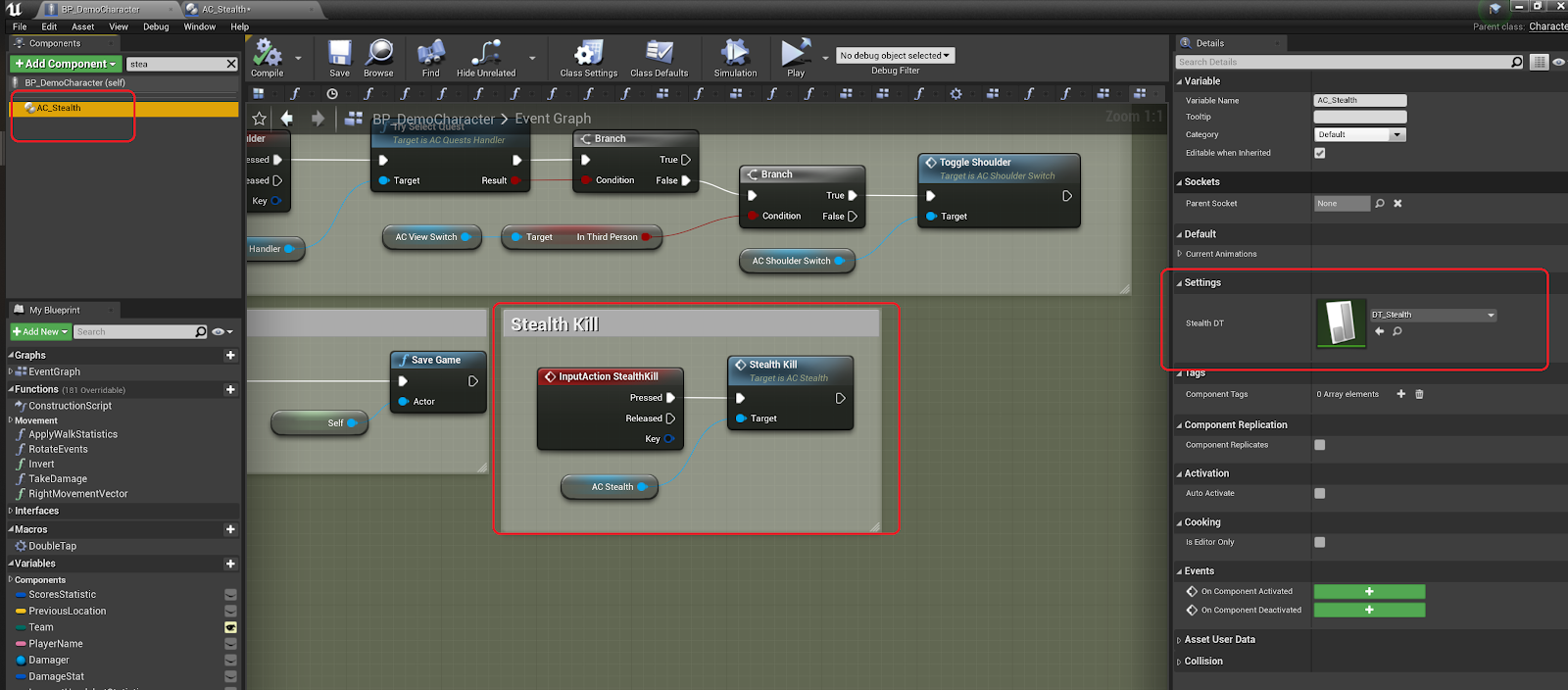The height and width of the screenshot is (690, 1568).
Task: Collapse the Component Replication section
Action: (x=1179, y=425)
